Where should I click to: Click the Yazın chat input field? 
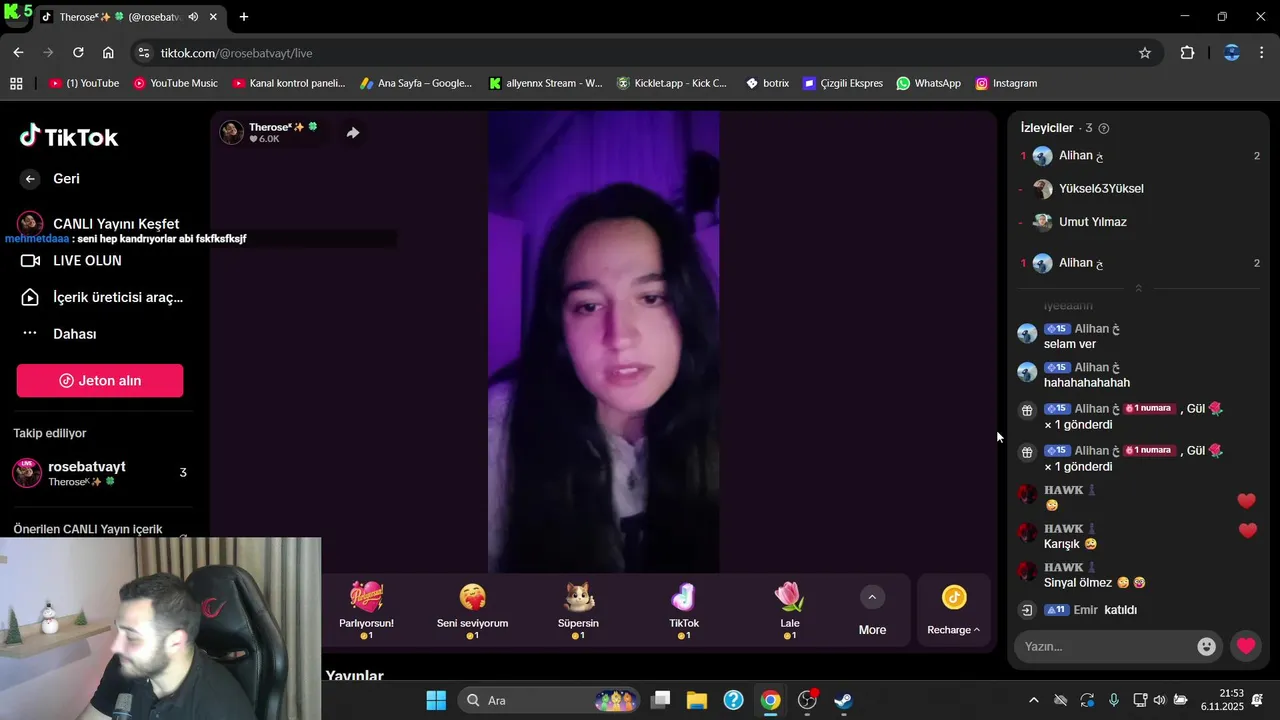click(1105, 646)
